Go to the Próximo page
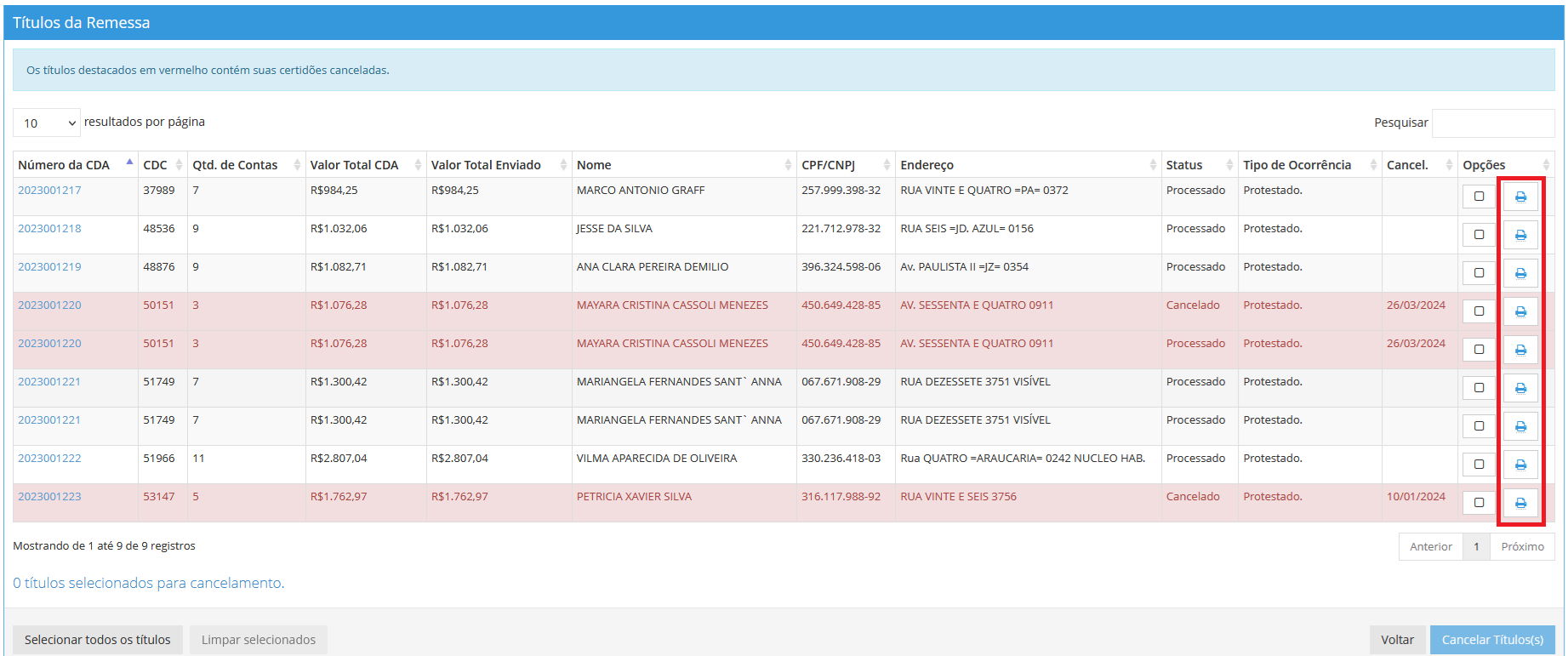Viewport: 1568px width, 656px height. (1522, 547)
